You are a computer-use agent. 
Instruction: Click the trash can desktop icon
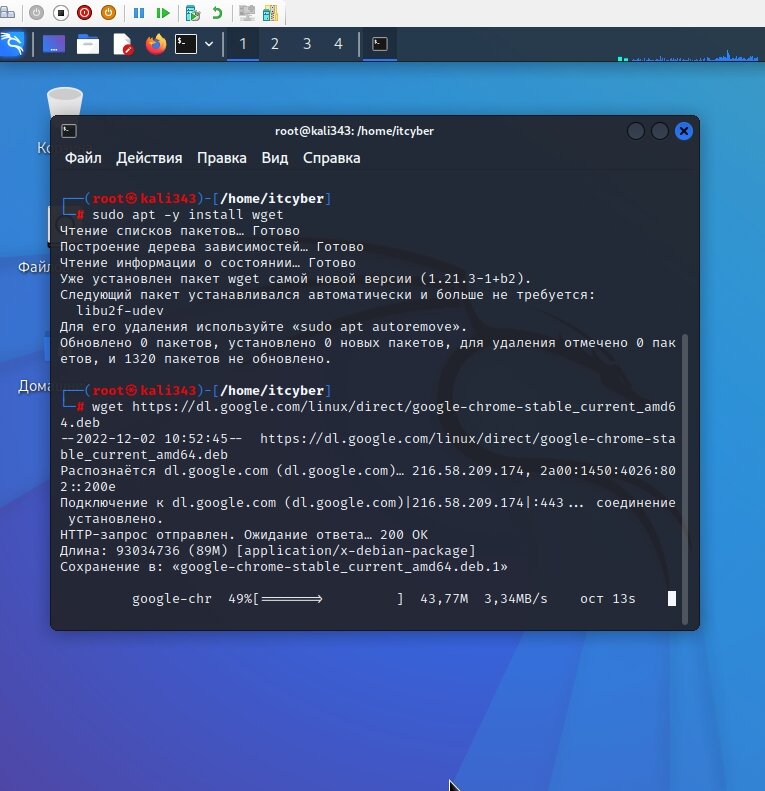click(65, 102)
